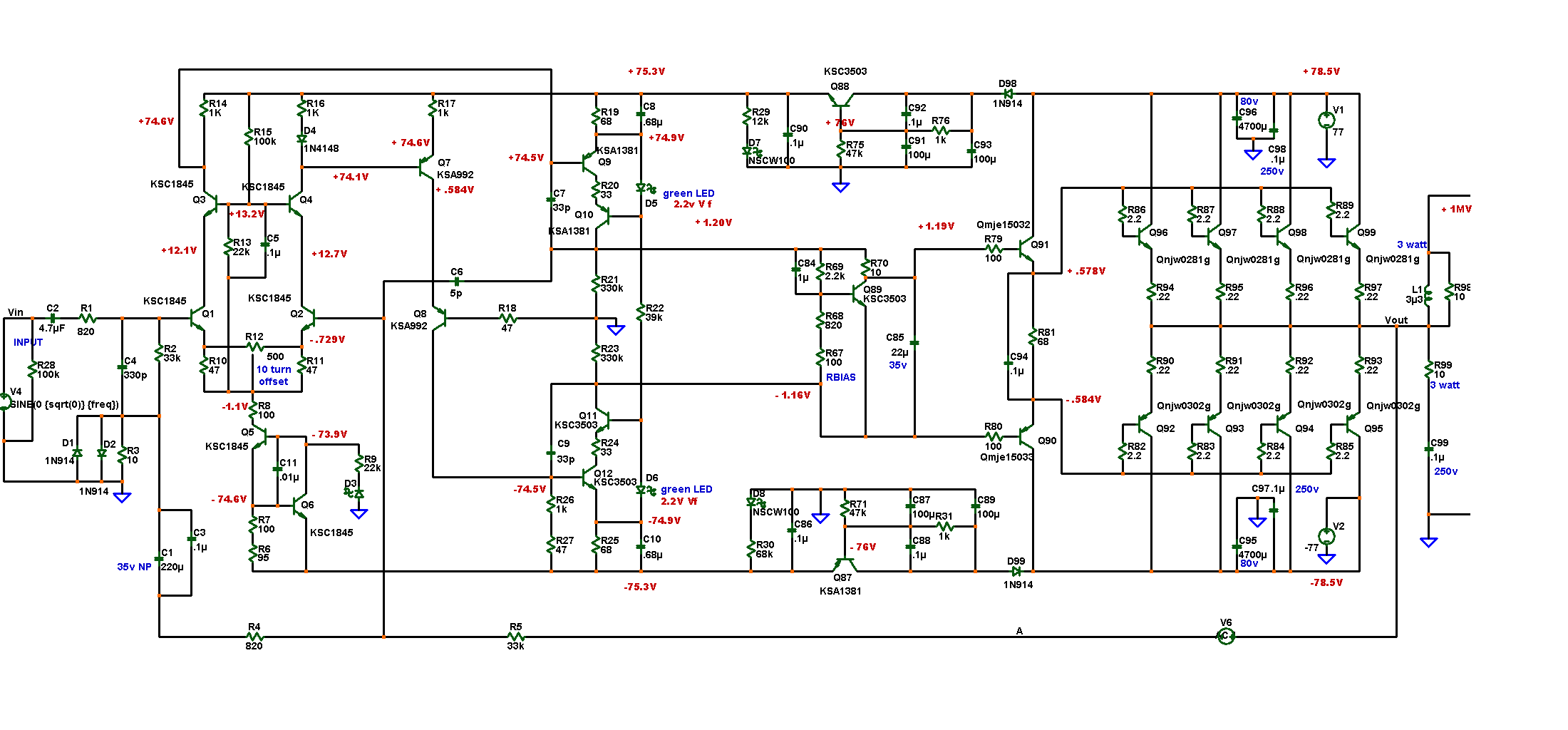Click the -.729V voltage annotation
1568x730 pixels.
328,339
